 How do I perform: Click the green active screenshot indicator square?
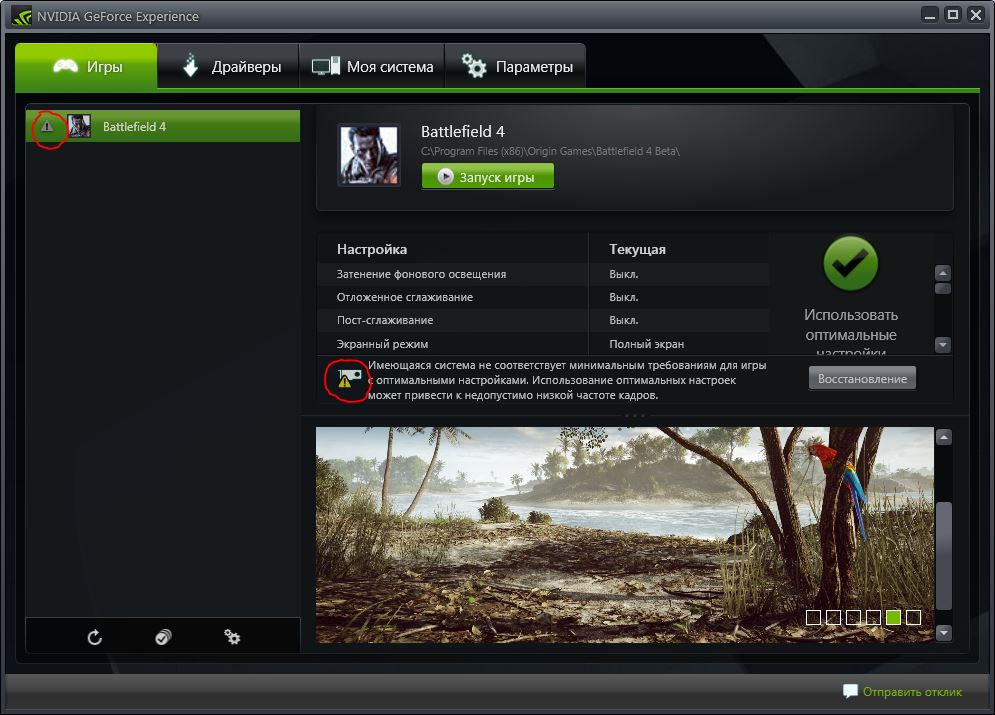(x=893, y=617)
